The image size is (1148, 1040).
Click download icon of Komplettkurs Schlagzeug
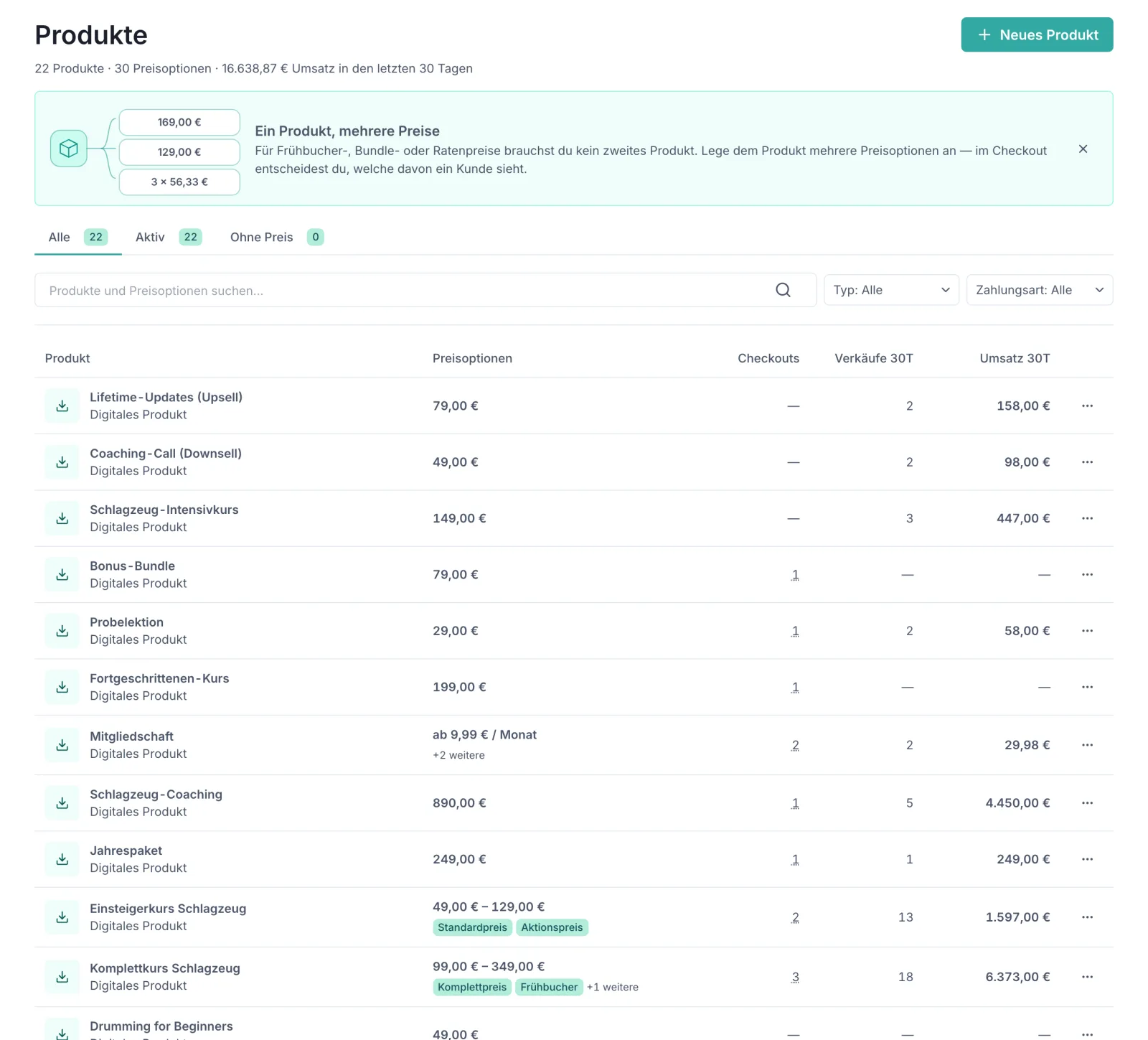point(62,977)
